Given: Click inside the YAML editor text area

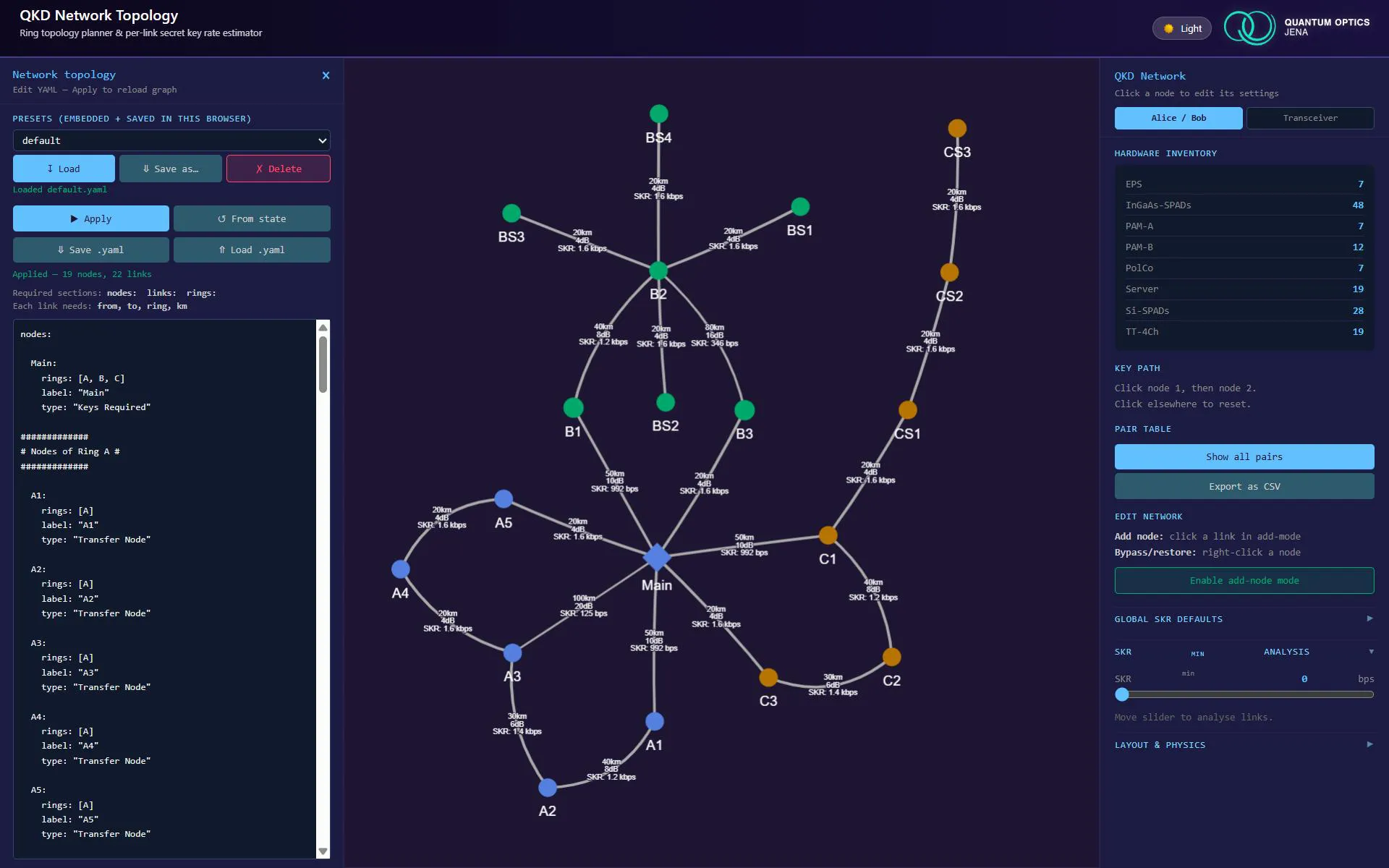Looking at the screenshot, I should click(165, 589).
